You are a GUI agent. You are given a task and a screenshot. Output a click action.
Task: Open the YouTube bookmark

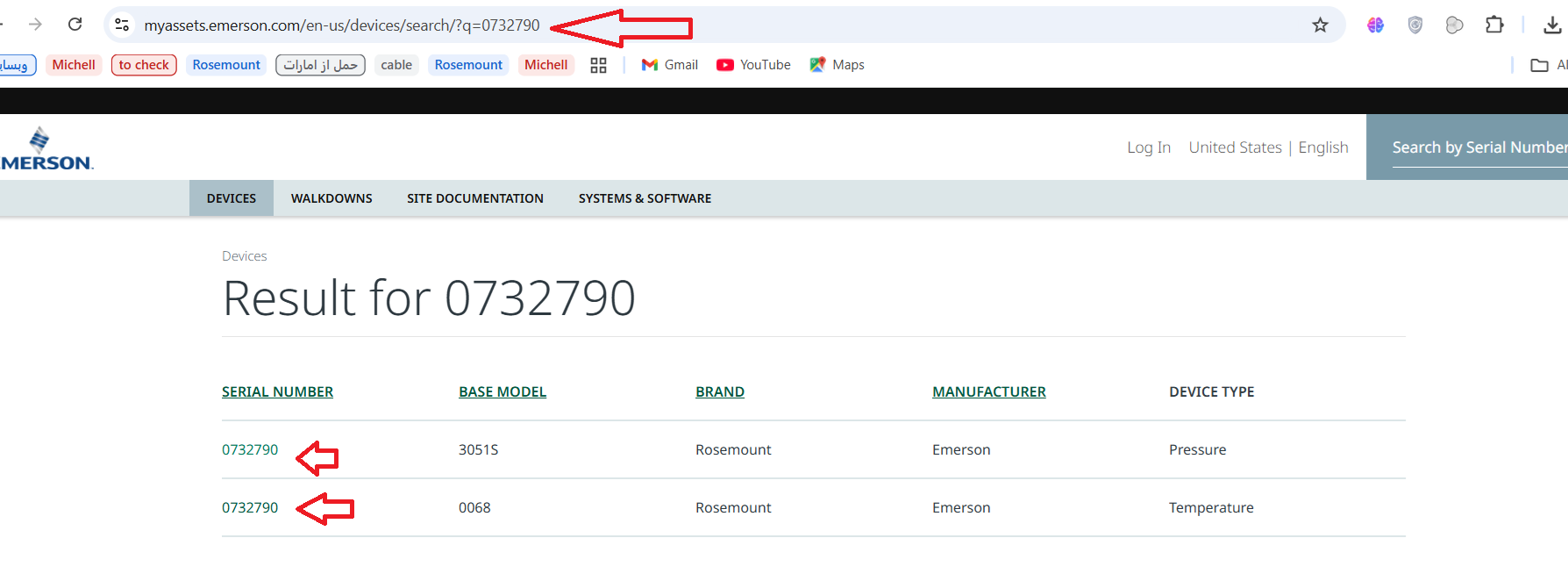point(753,65)
